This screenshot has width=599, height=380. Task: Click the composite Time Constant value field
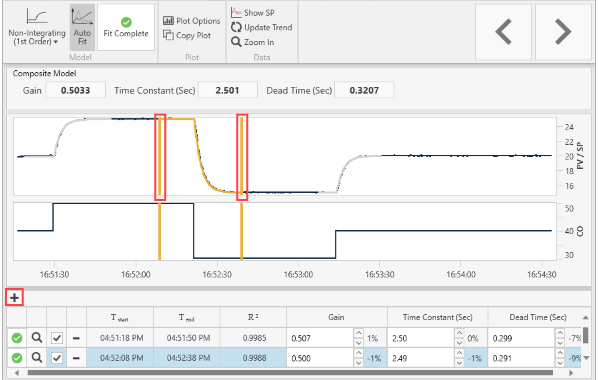pos(227,91)
